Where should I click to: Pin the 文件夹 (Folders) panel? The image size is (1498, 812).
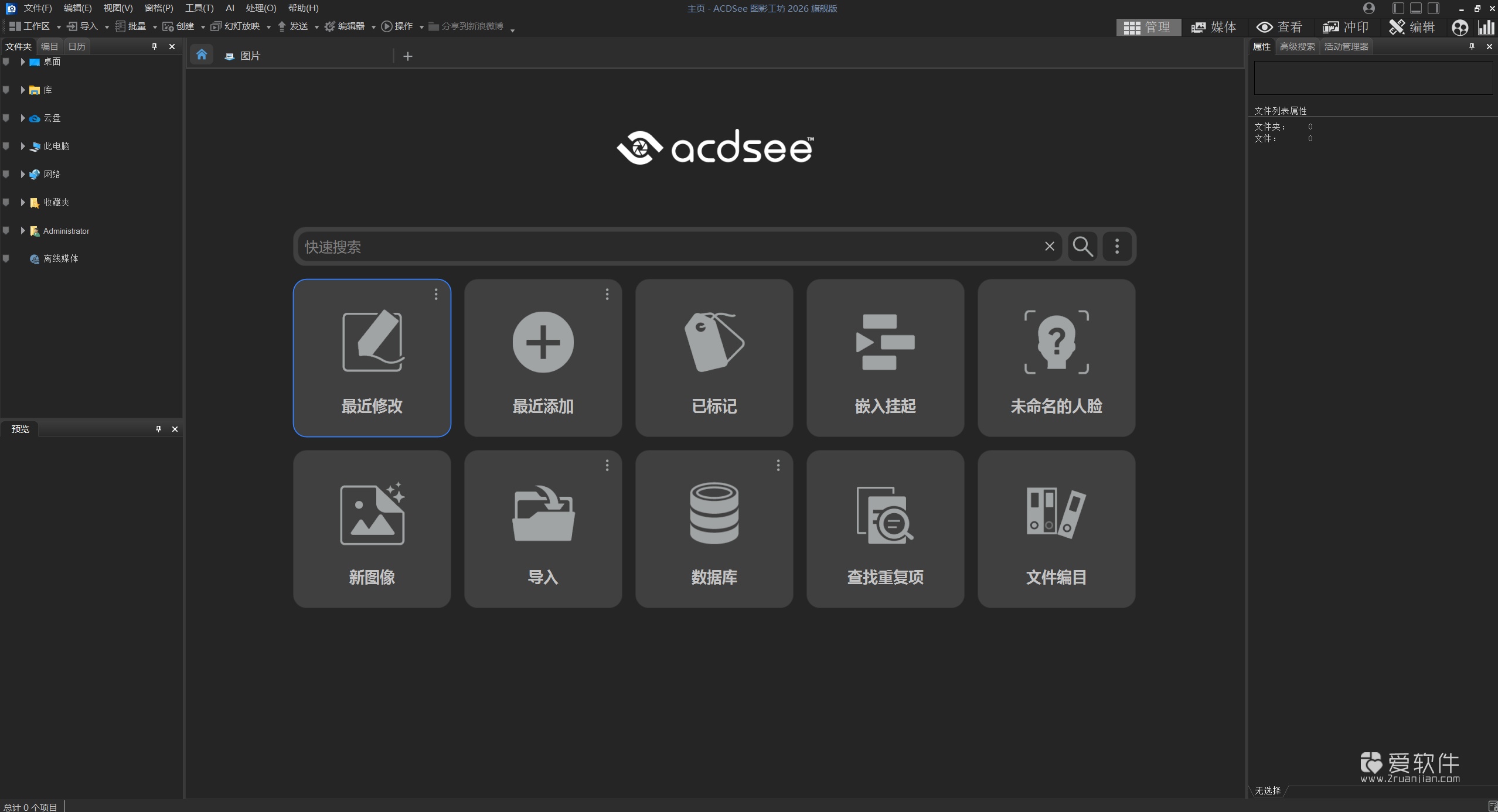[x=154, y=46]
